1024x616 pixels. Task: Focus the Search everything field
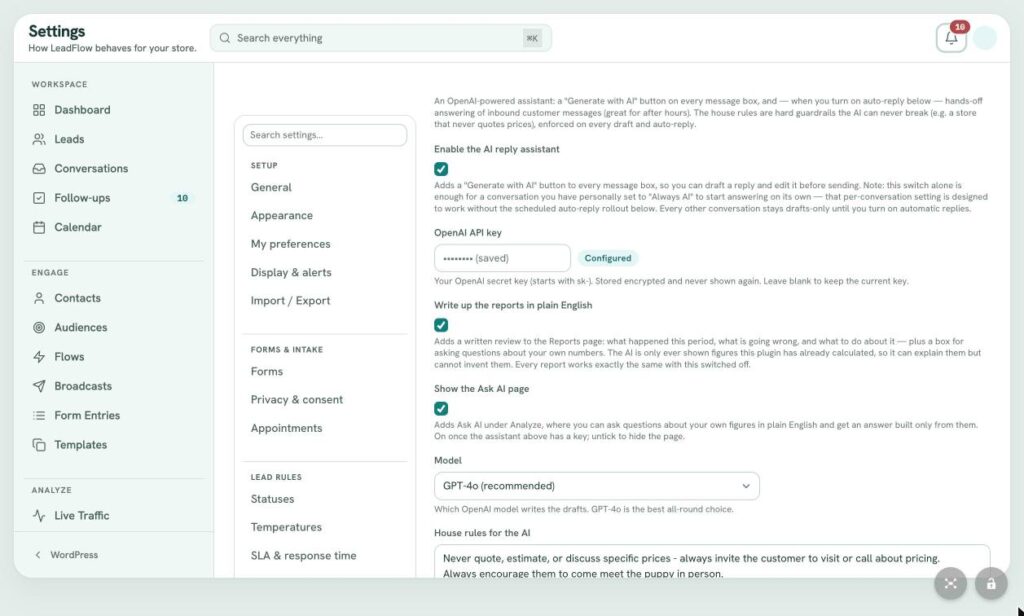click(x=380, y=38)
